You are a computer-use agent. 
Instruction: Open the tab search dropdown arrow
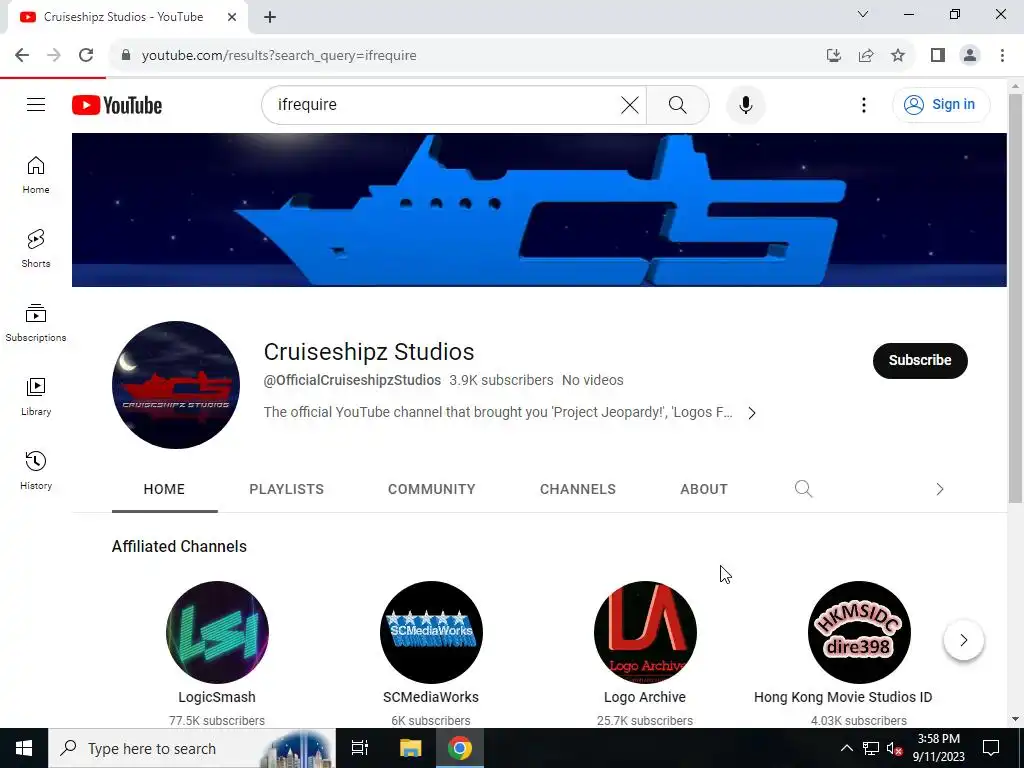863,14
